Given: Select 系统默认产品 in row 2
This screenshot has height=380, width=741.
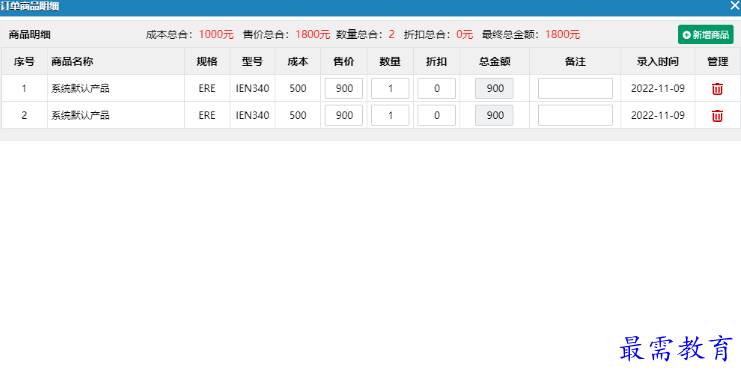Looking at the screenshot, I should coord(80,115).
